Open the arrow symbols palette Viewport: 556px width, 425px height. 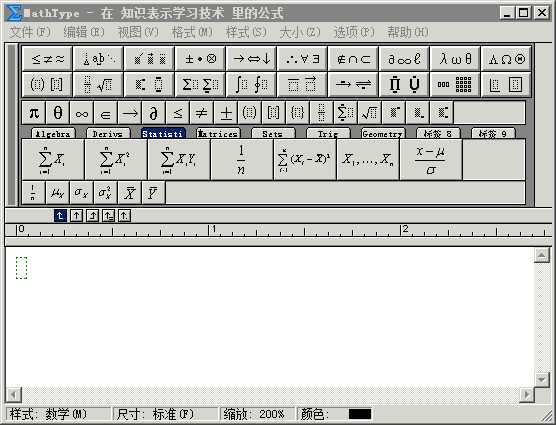(251, 58)
